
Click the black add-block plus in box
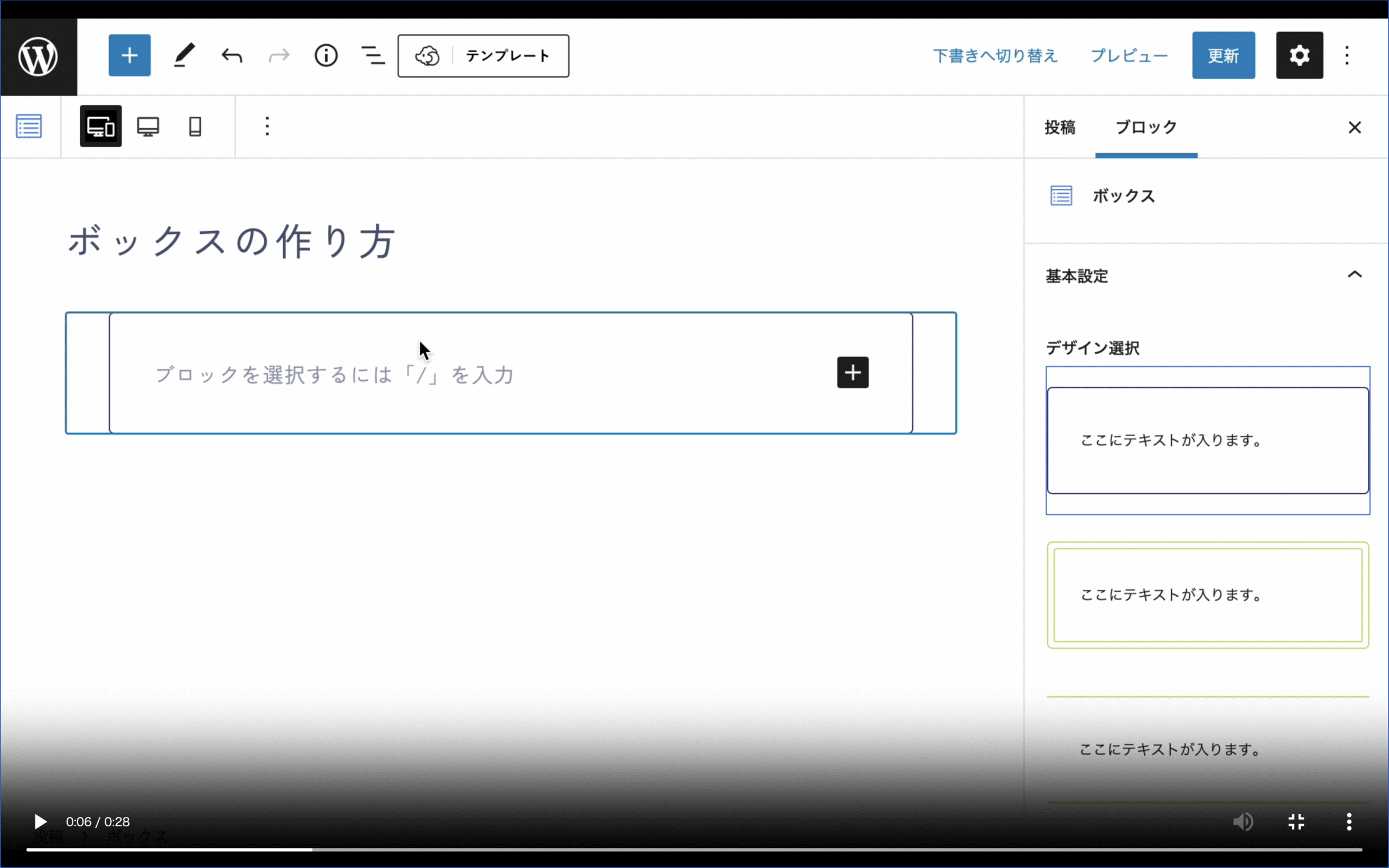852,373
